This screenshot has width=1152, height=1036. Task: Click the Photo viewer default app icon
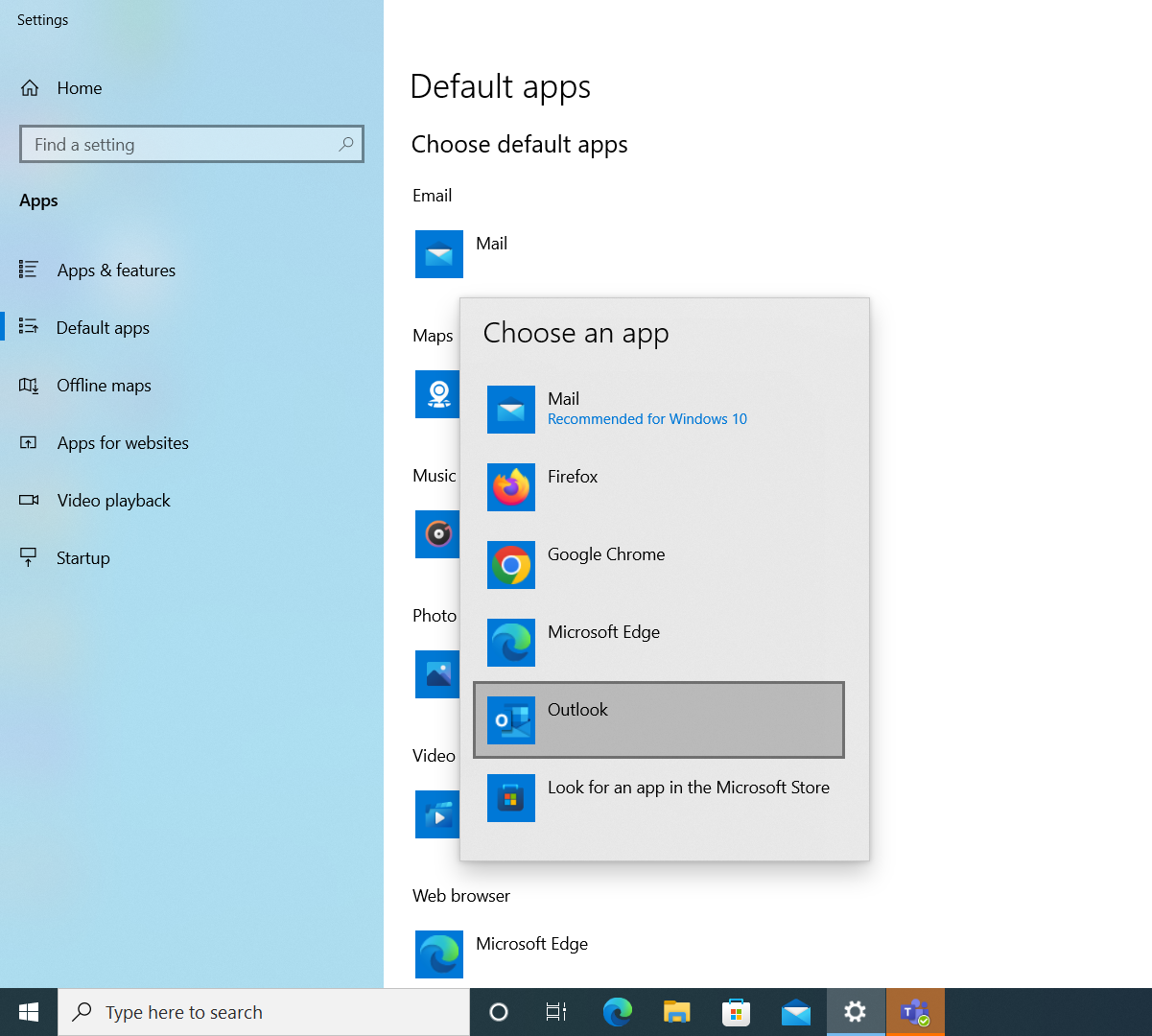point(437,674)
